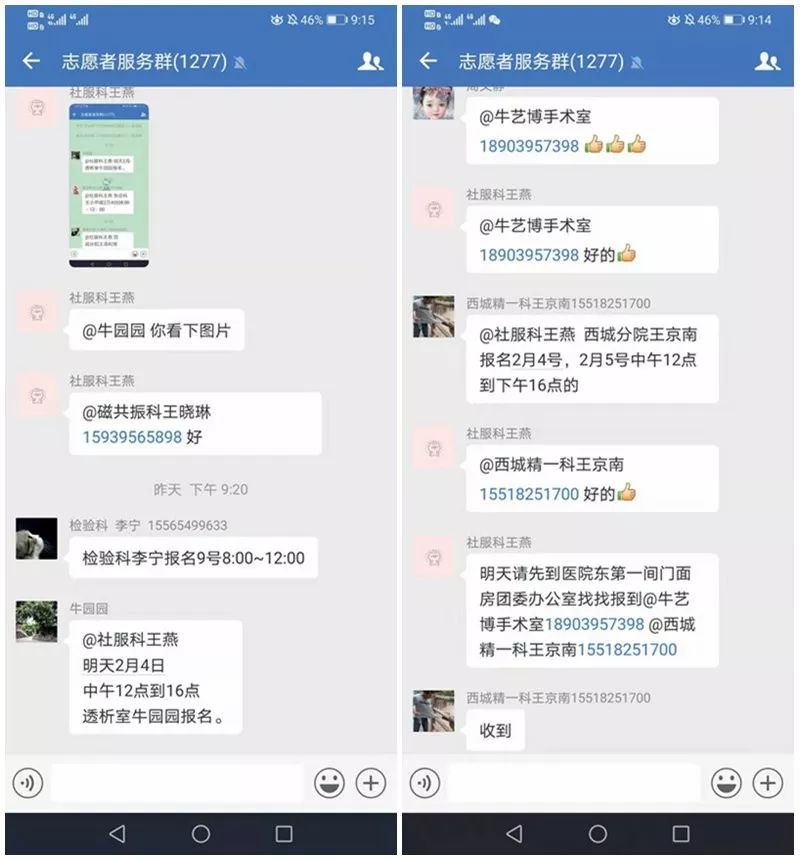Viewport: 800px width, 860px height.
Task: Open plus attachment menu in right chat
Action: click(768, 783)
